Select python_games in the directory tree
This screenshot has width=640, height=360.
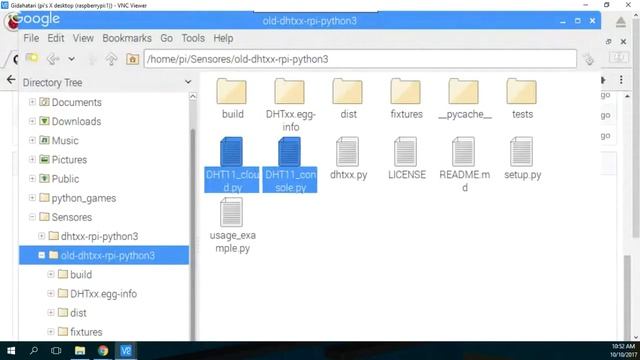click(x=84, y=198)
